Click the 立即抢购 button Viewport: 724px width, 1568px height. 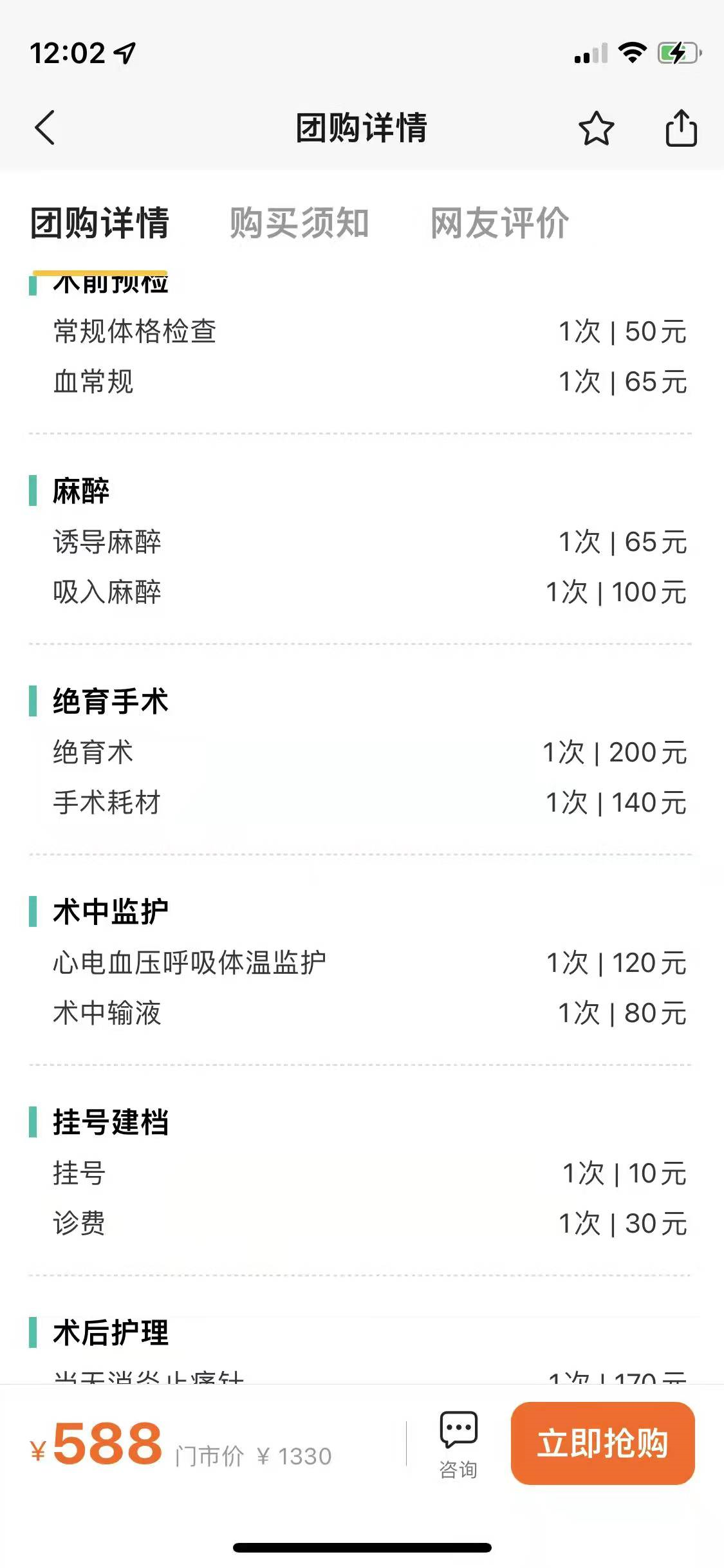603,1443
